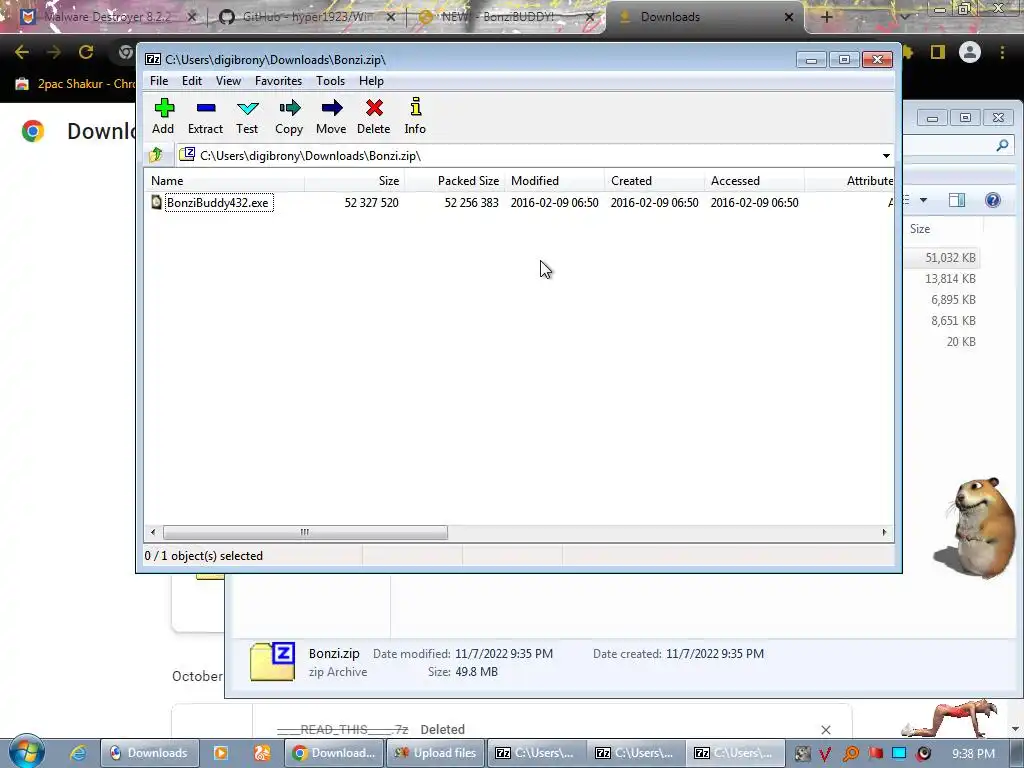This screenshot has height=768, width=1024.
Task: Click the Copy toolbar icon
Action: [289, 116]
